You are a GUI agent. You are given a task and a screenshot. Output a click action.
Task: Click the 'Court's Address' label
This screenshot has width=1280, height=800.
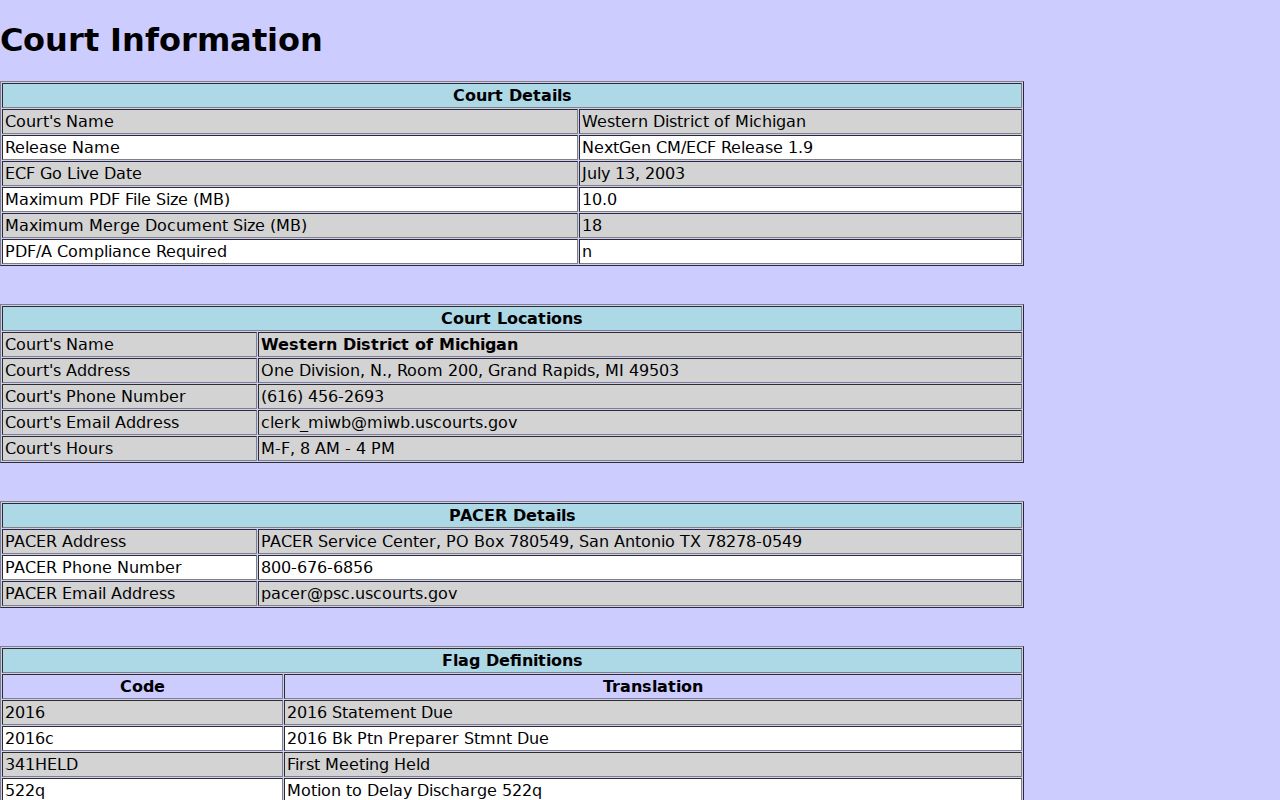67,371
